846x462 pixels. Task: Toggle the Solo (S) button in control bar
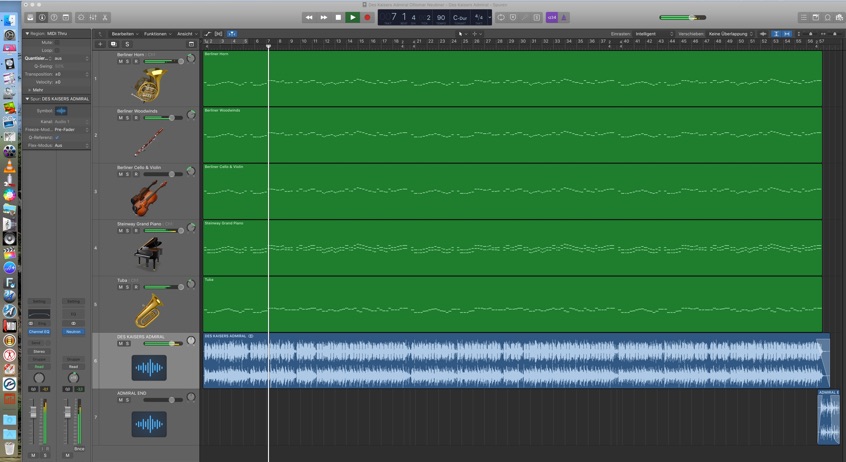click(x=537, y=17)
